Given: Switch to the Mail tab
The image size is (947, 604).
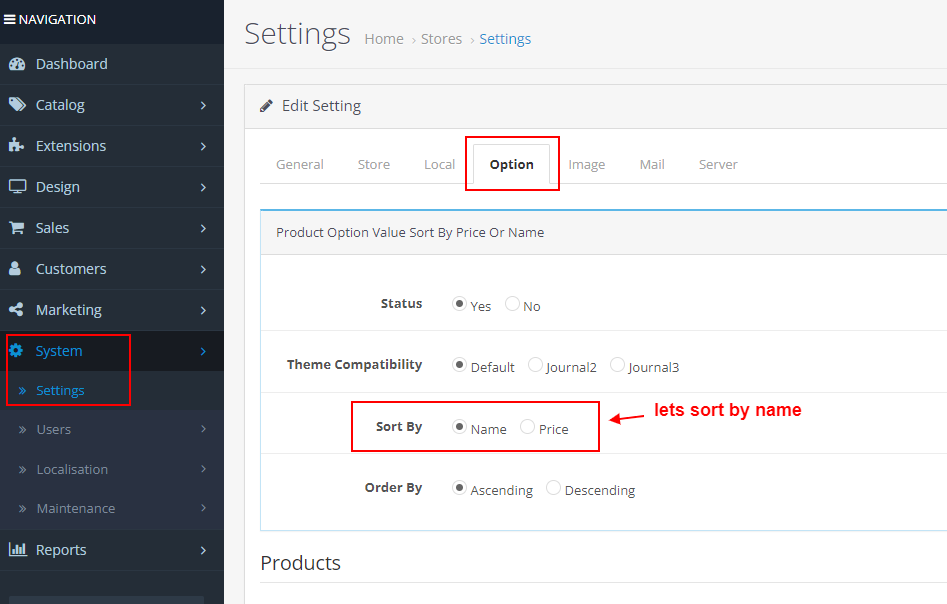Looking at the screenshot, I should tap(652, 164).
